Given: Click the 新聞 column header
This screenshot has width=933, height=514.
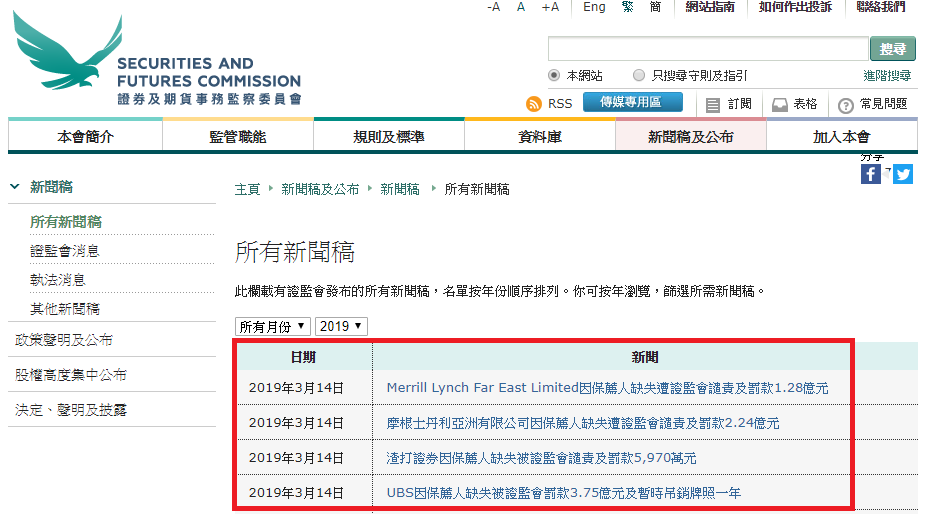Looking at the screenshot, I should [645, 357].
